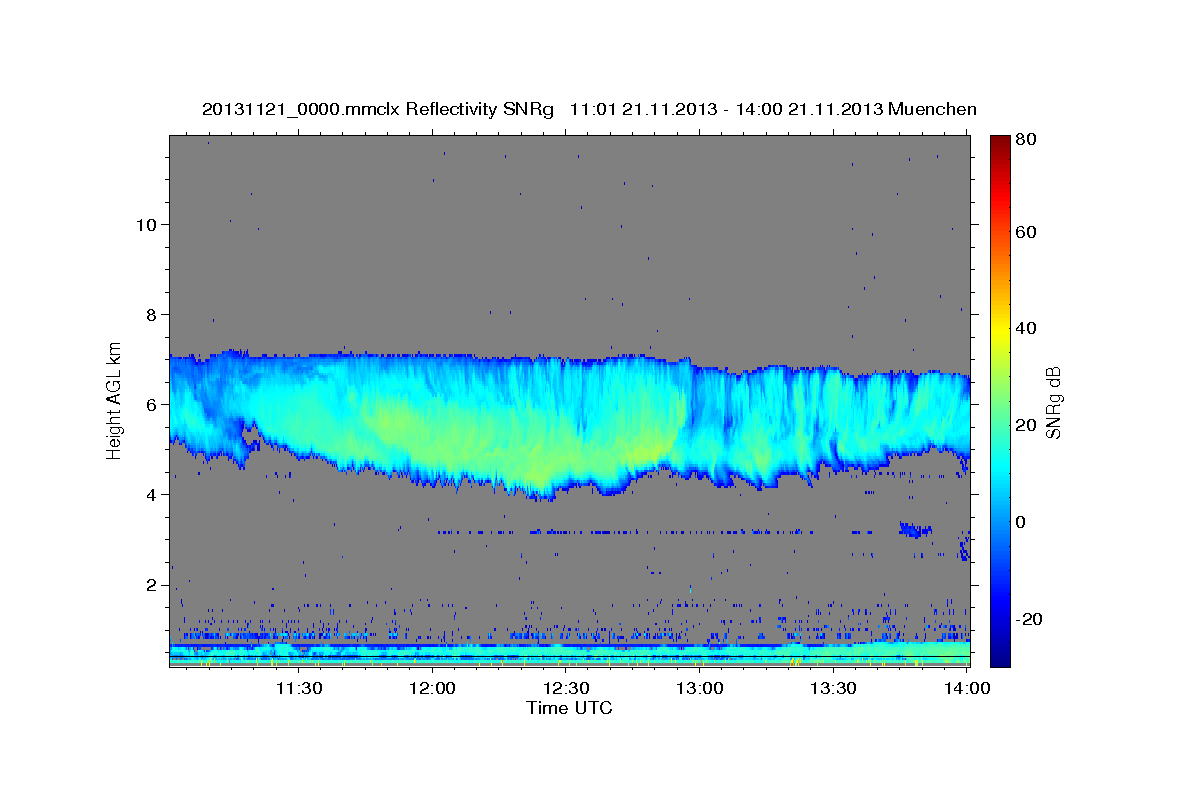Click the height tick label 2
The width and height of the screenshot is (1200, 800).
pos(152,584)
